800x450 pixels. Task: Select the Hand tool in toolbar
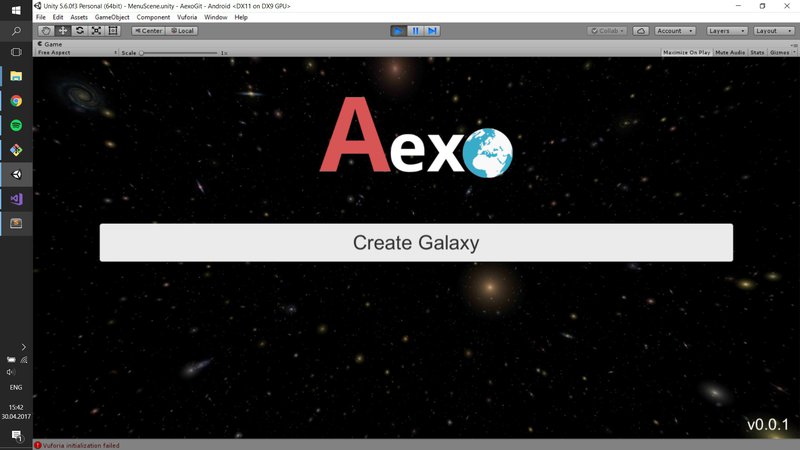point(46,31)
